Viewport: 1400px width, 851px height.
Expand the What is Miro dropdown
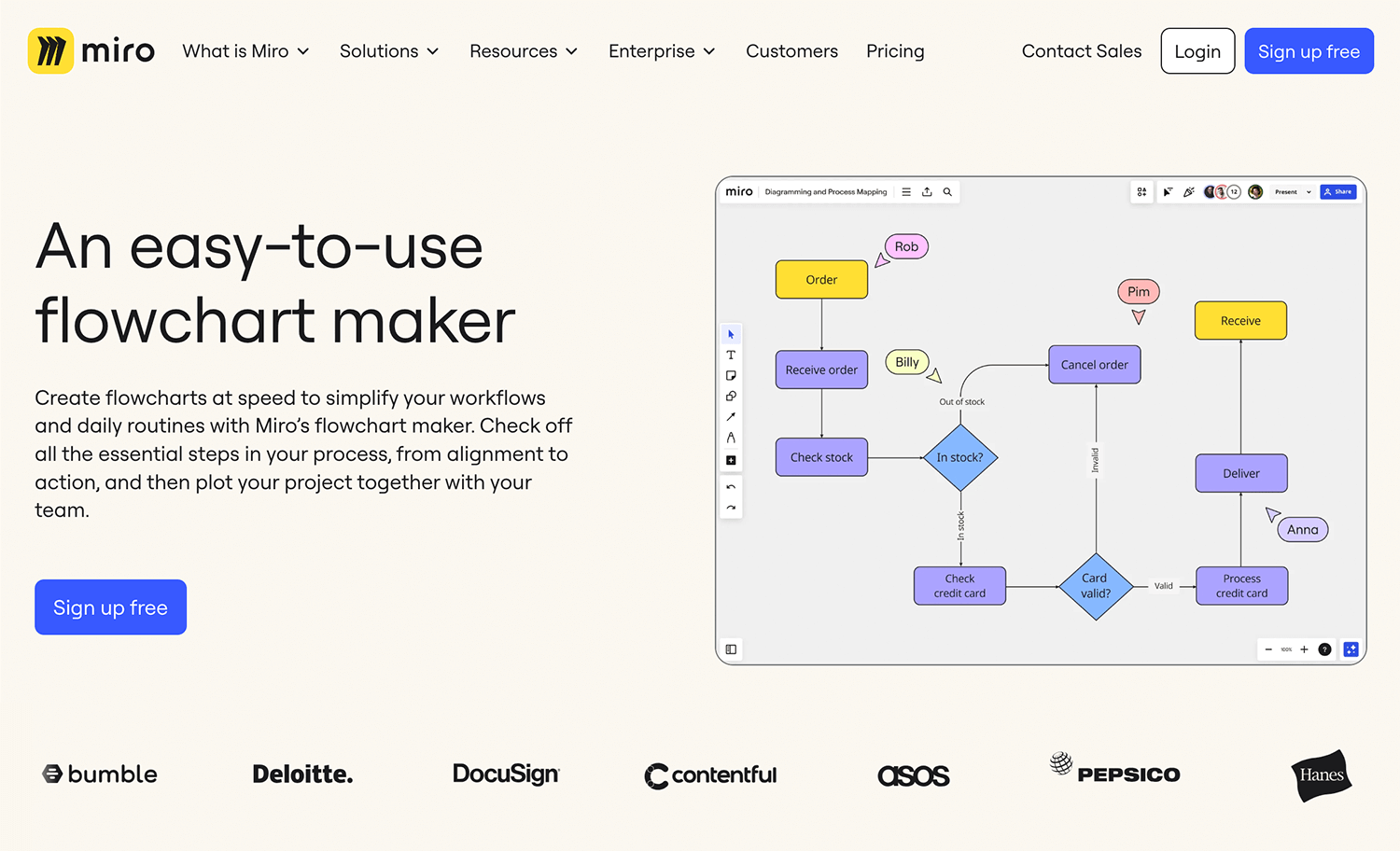(245, 51)
